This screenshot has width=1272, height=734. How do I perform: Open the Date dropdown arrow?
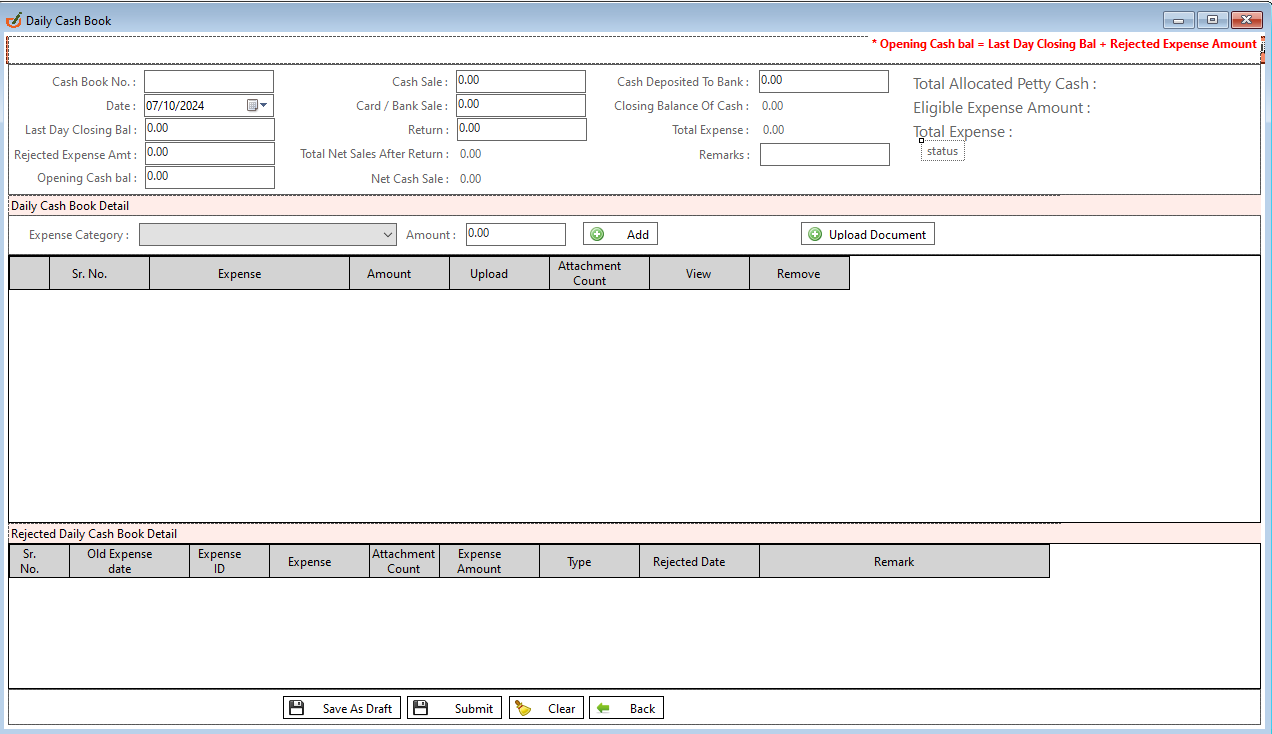coord(264,105)
